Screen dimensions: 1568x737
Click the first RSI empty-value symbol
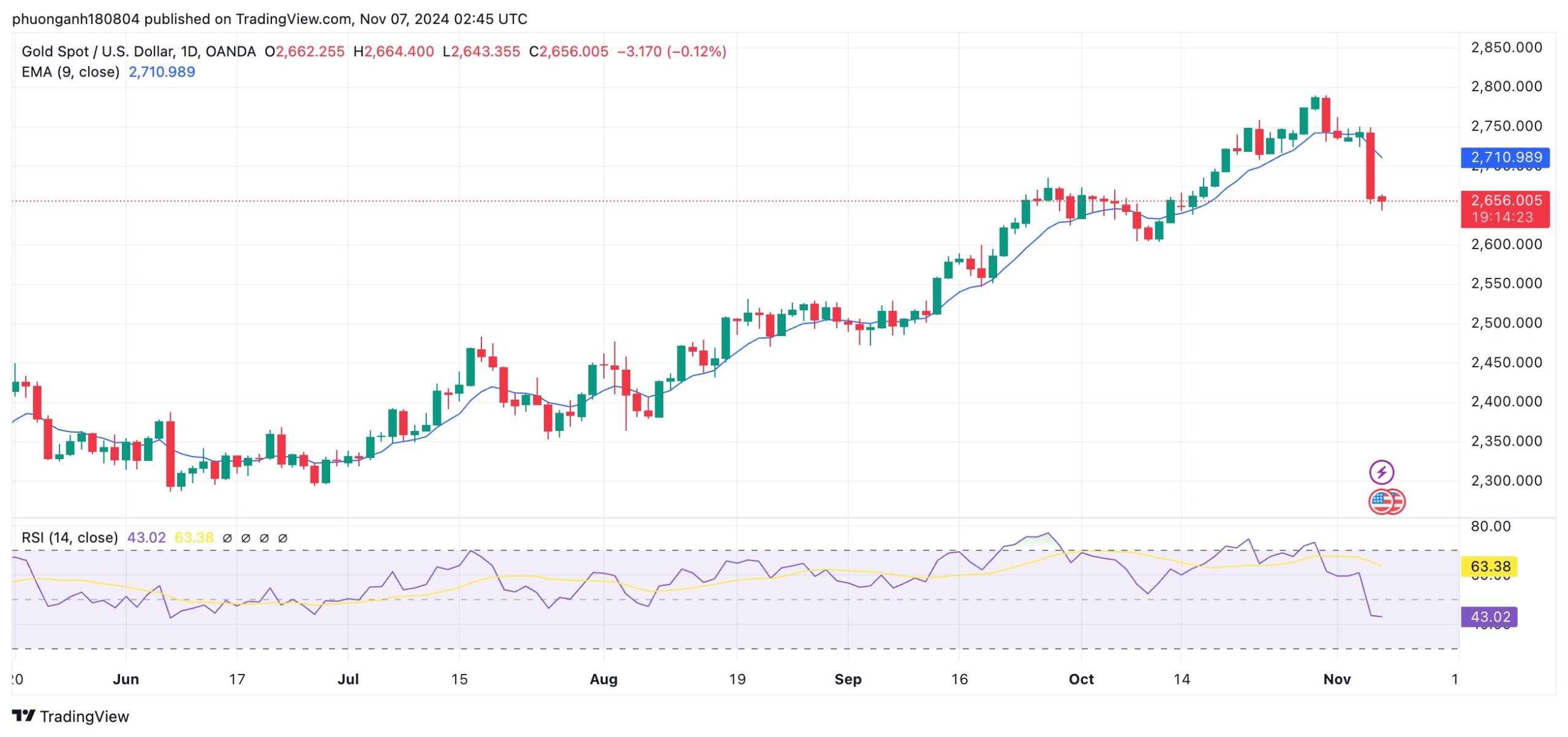click(x=227, y=538)
